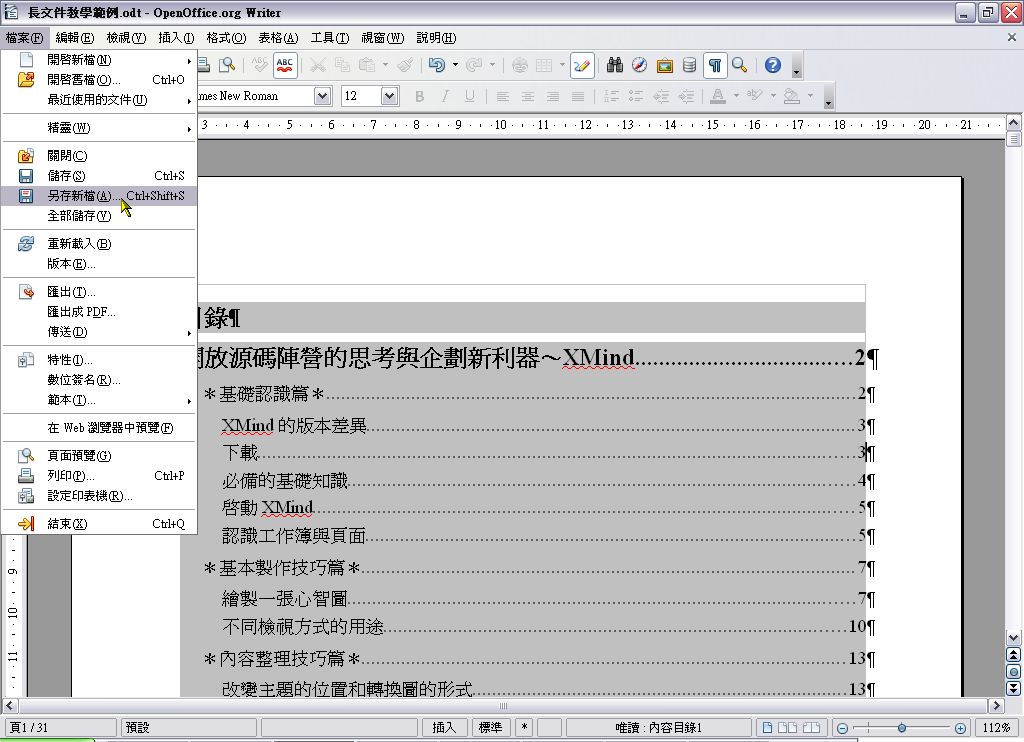Expand 傳送(D) submenu
This screenshot has width=1024, height=742.
coord(99,332)
